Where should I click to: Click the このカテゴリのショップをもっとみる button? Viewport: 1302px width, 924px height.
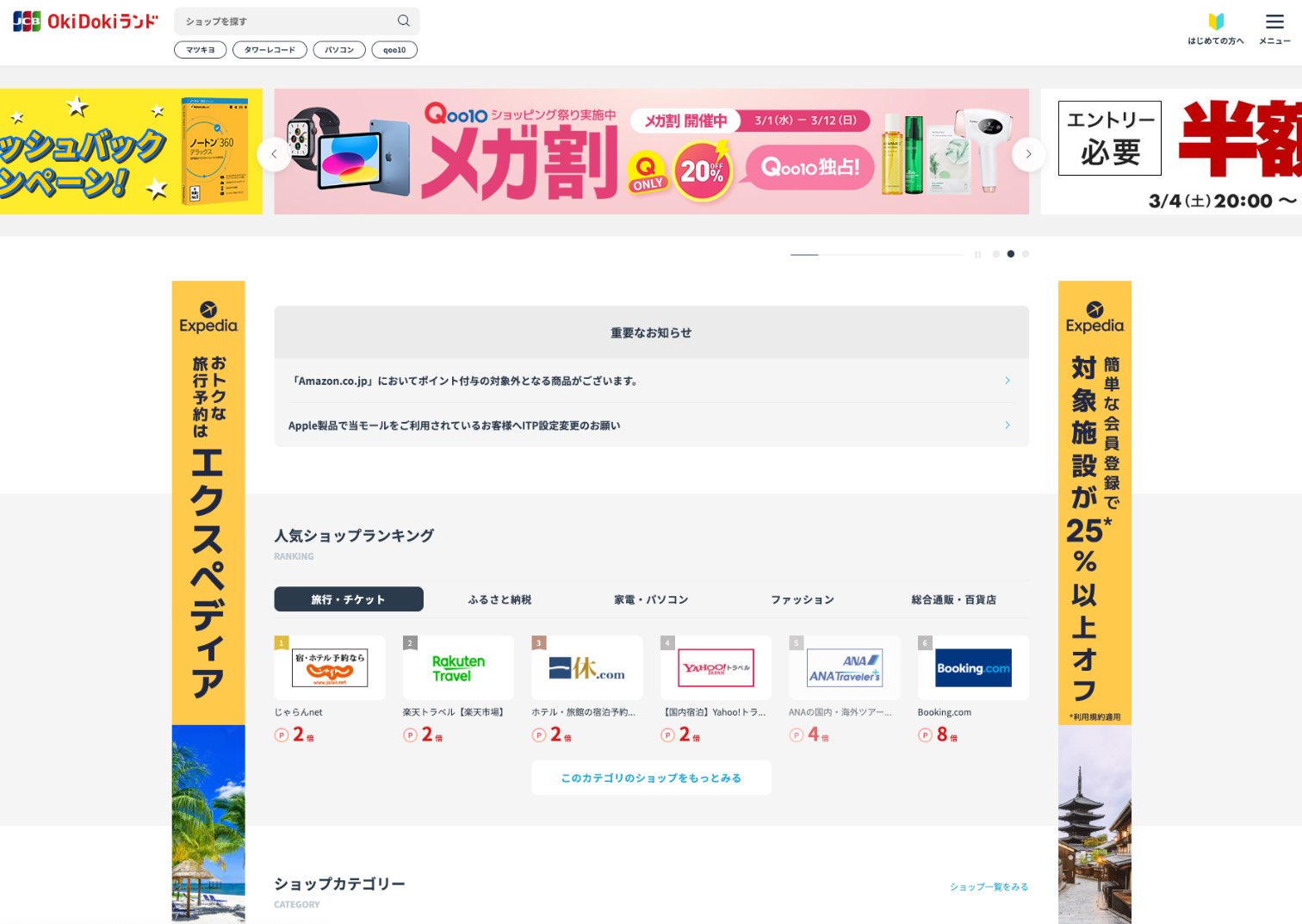click(x=651, y=777)
